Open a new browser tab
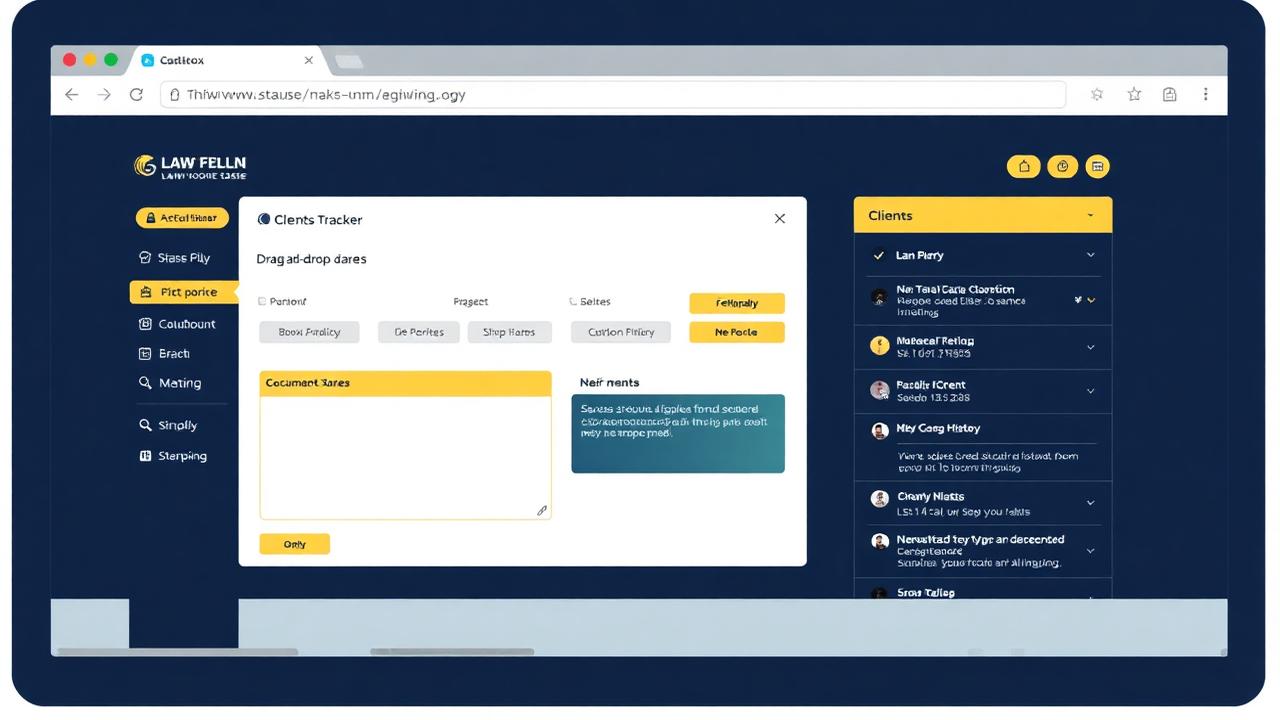 click(x=348, y=62)
